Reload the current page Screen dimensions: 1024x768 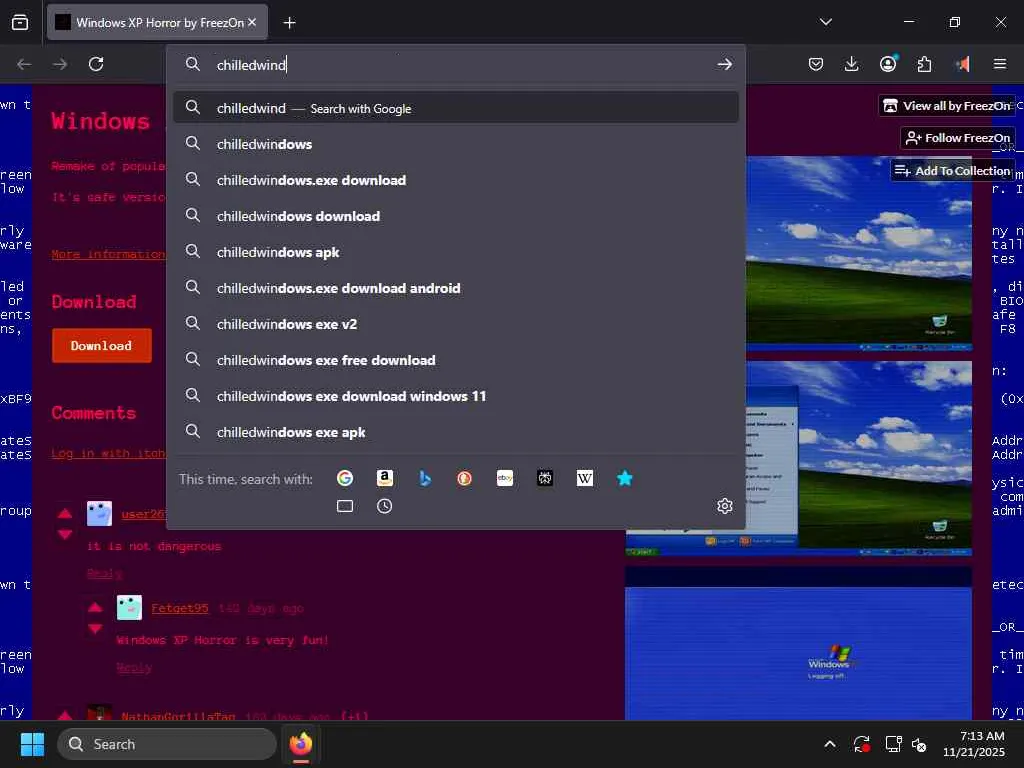pyautogui.click(x=96, y=64)
